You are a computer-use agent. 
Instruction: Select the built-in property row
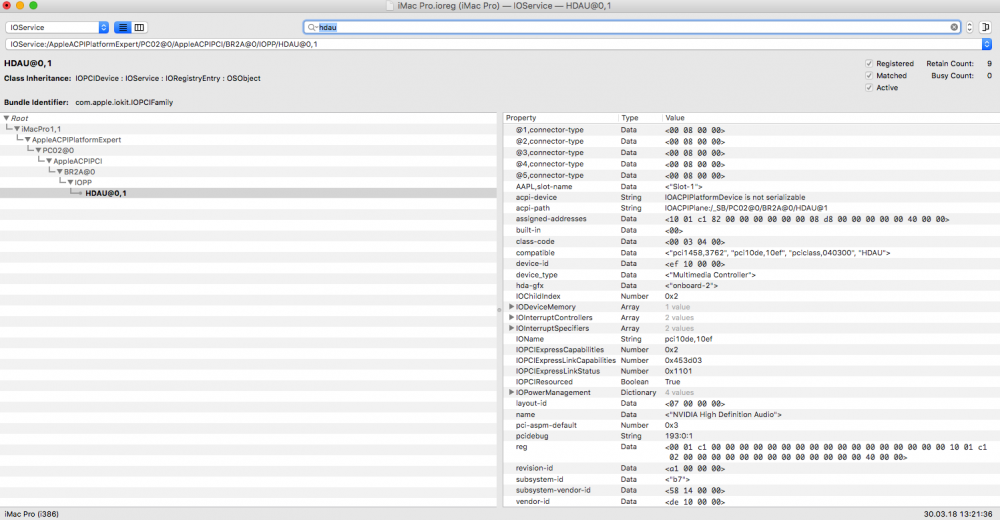751,230
